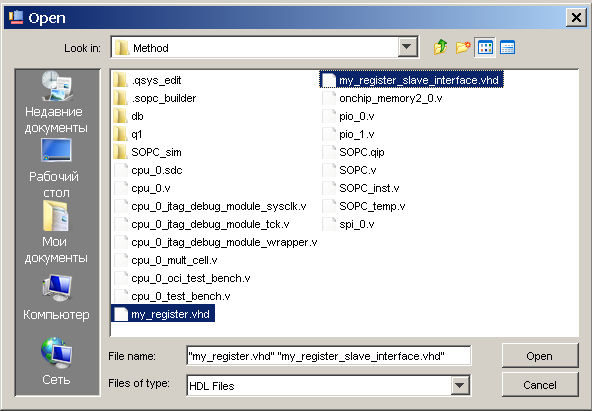The height and width of the screenshot is (411, 592).
Task: Select the db folder icon
Action: 120,116
